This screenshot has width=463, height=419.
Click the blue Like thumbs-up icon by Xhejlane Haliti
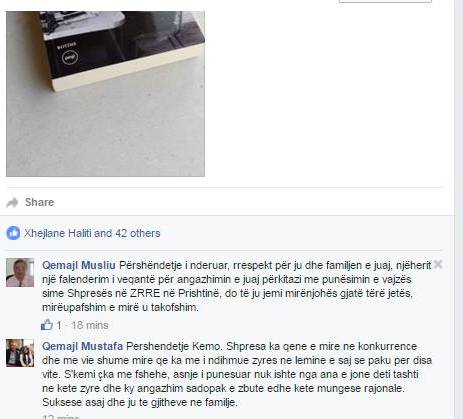click(x=13, y=233)
